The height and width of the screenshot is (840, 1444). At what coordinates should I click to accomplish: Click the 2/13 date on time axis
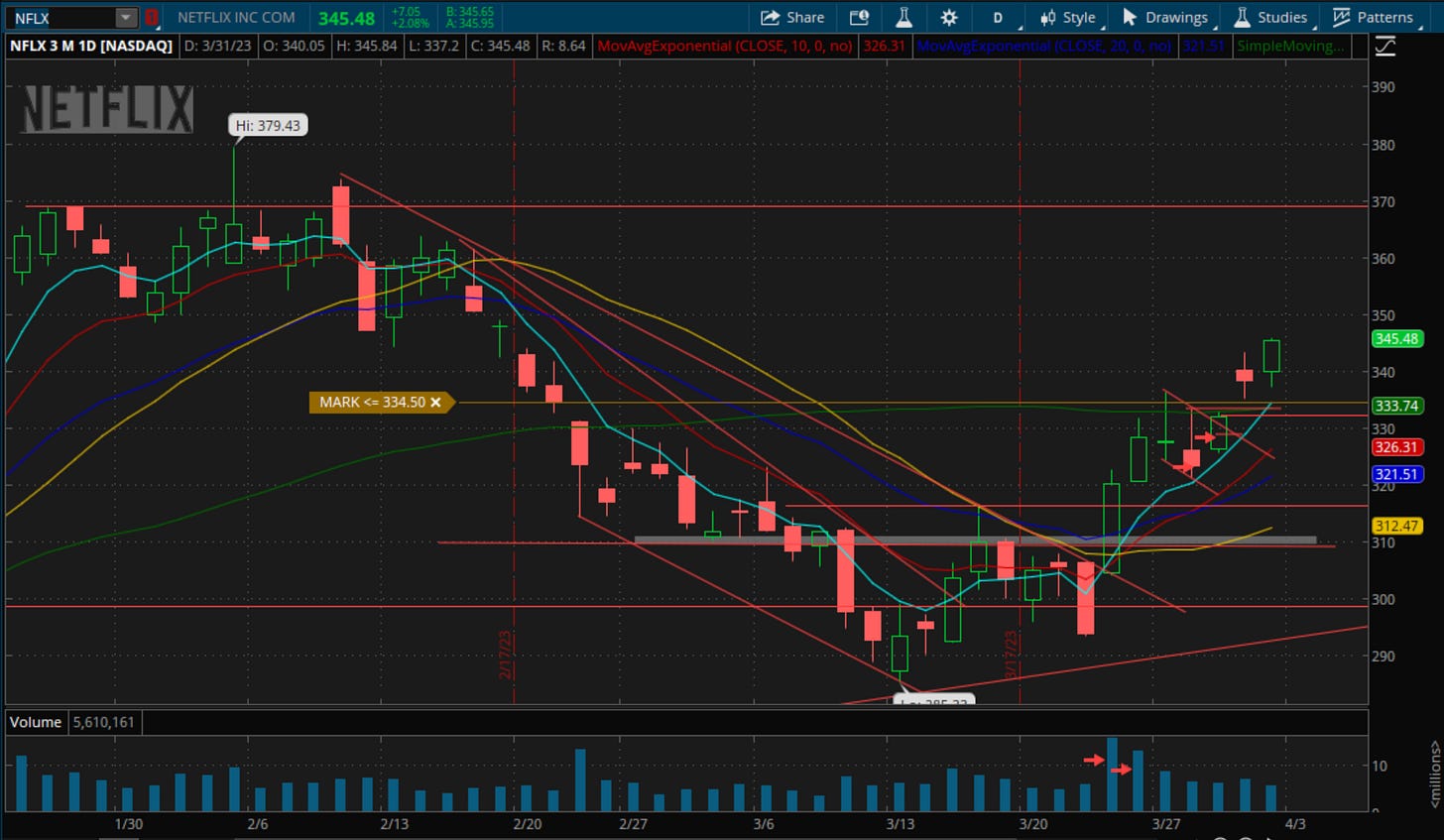pos(394,824)
